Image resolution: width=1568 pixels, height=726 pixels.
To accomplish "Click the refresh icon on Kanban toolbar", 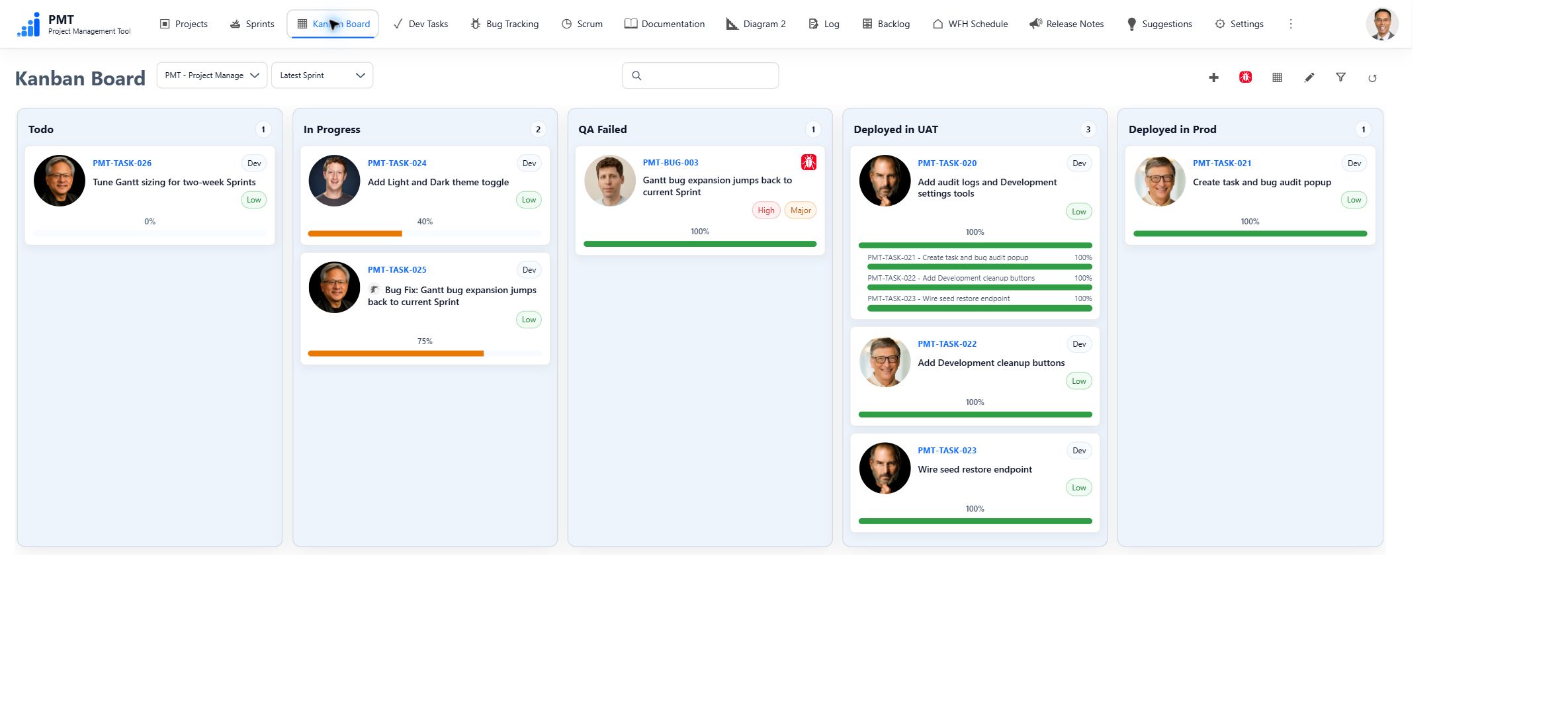I will tap(1372, 78).
